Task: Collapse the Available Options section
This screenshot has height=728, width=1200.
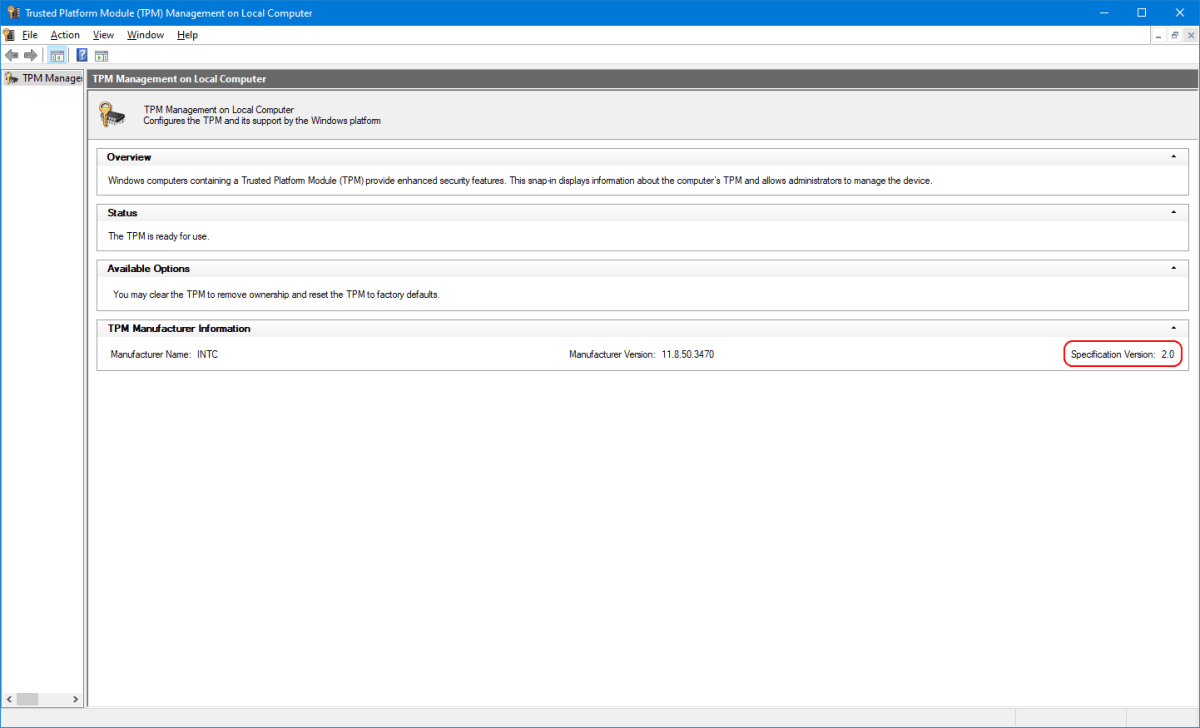Action: click(1173, 268)
